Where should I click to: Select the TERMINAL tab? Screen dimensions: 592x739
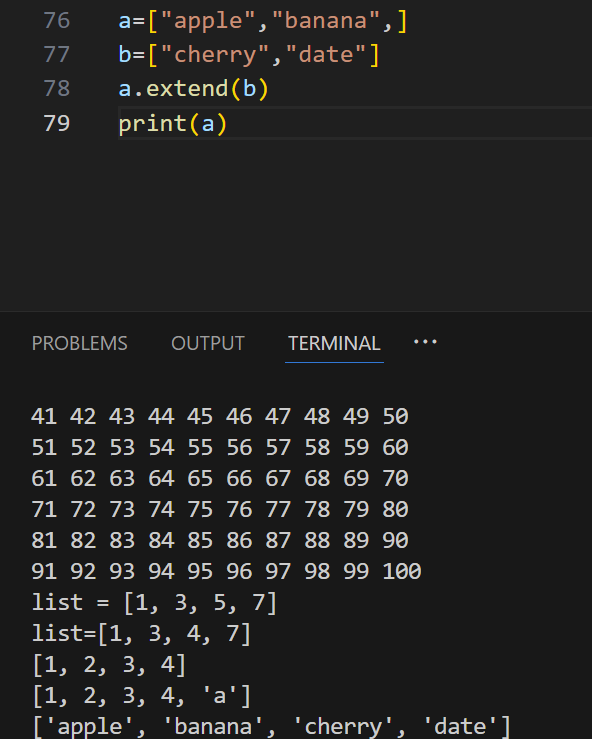point(334,344)
